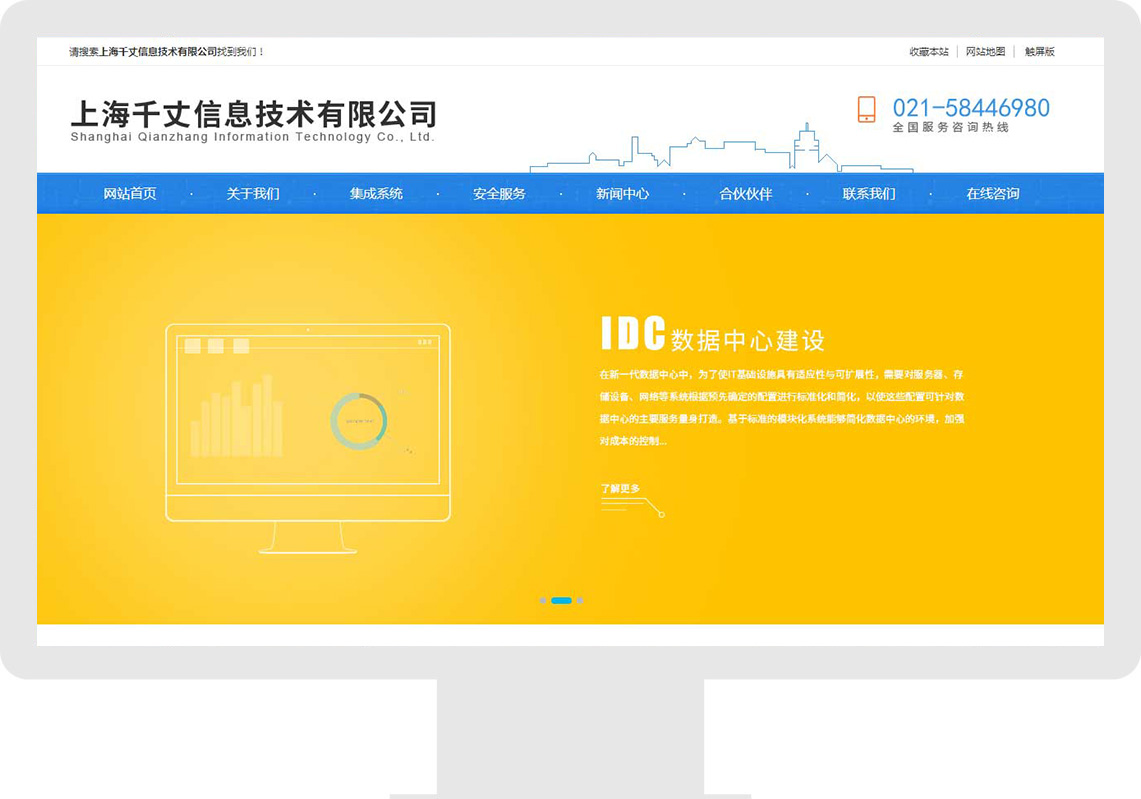The height and width of the screenshot is (799, 1141).
Task: Select the active blue carousel indicator
Action: click(x=561, y=601)
